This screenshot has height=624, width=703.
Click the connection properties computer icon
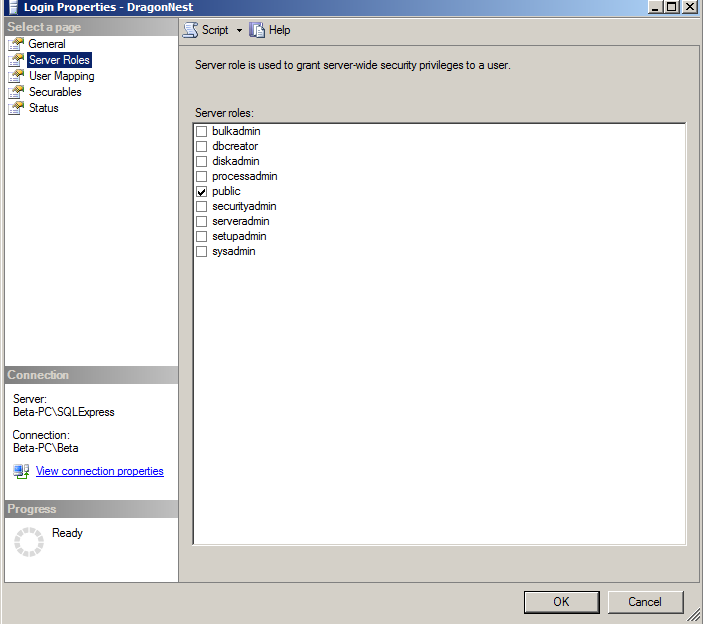click(21, 471)
